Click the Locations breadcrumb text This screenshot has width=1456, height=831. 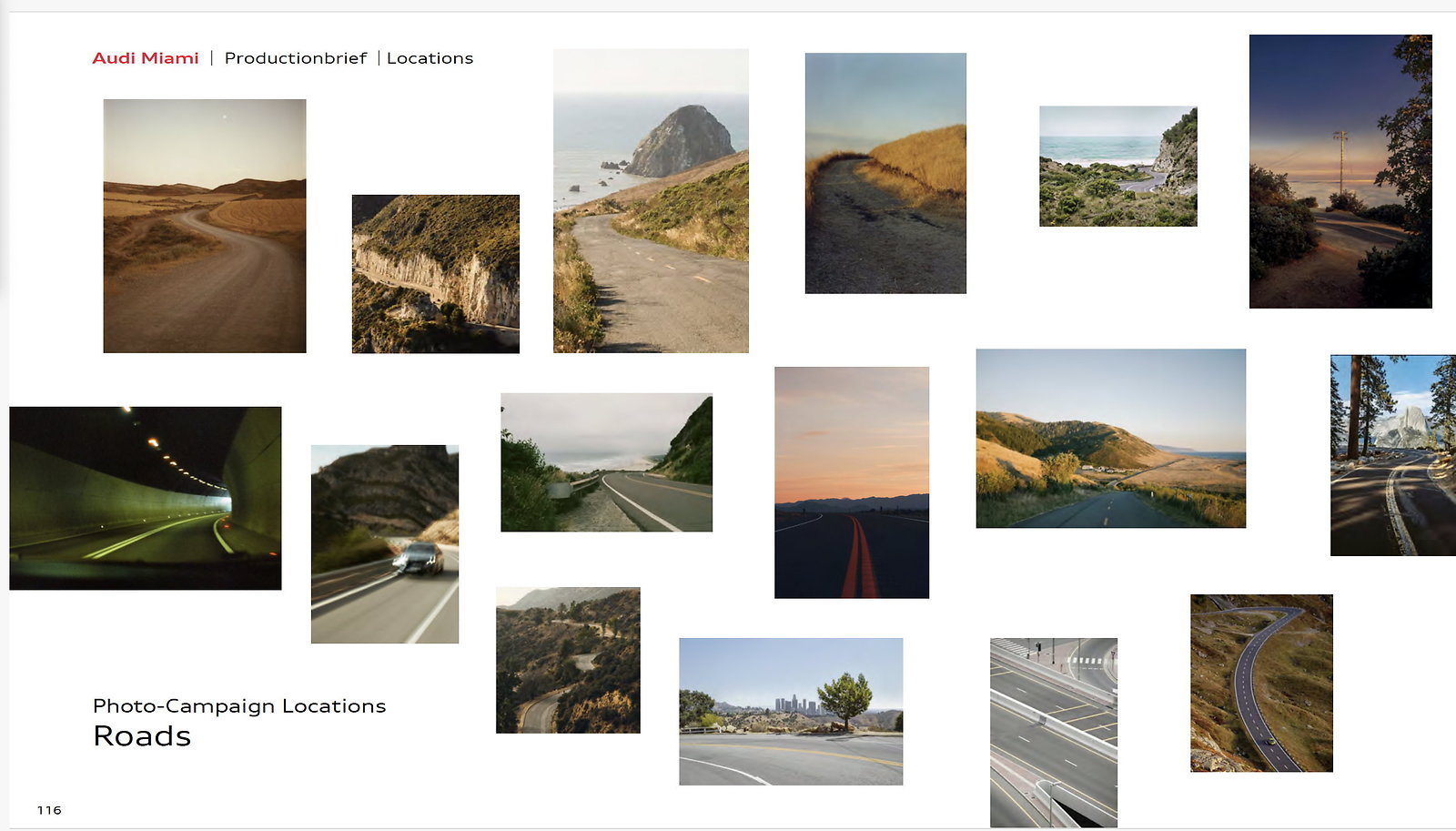[x=430, y=58]
